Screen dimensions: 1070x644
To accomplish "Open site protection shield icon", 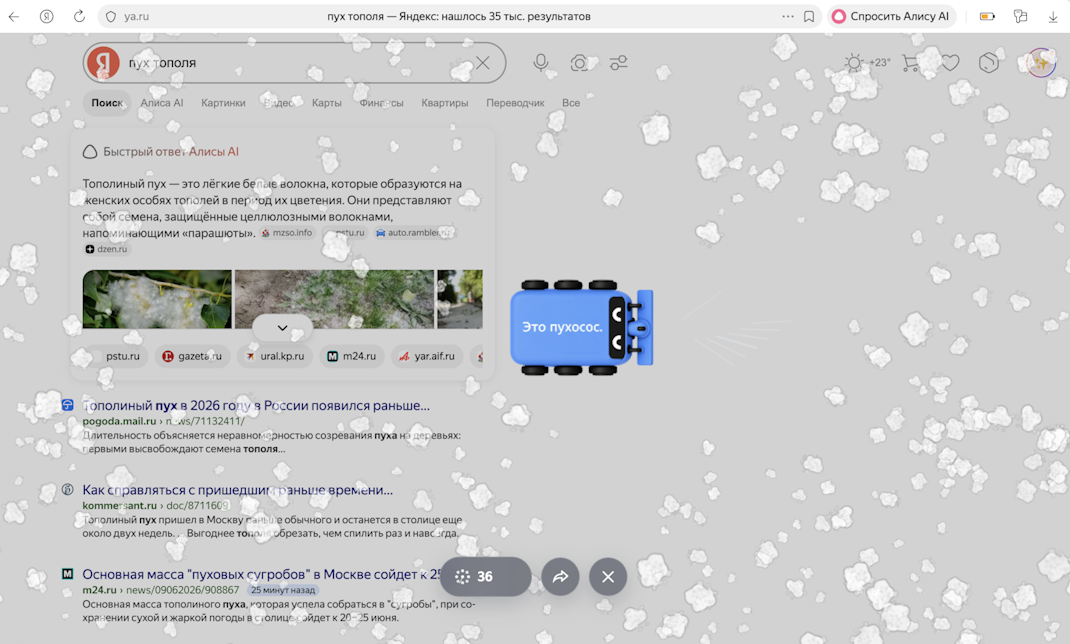I will click(x=111, y=16).
